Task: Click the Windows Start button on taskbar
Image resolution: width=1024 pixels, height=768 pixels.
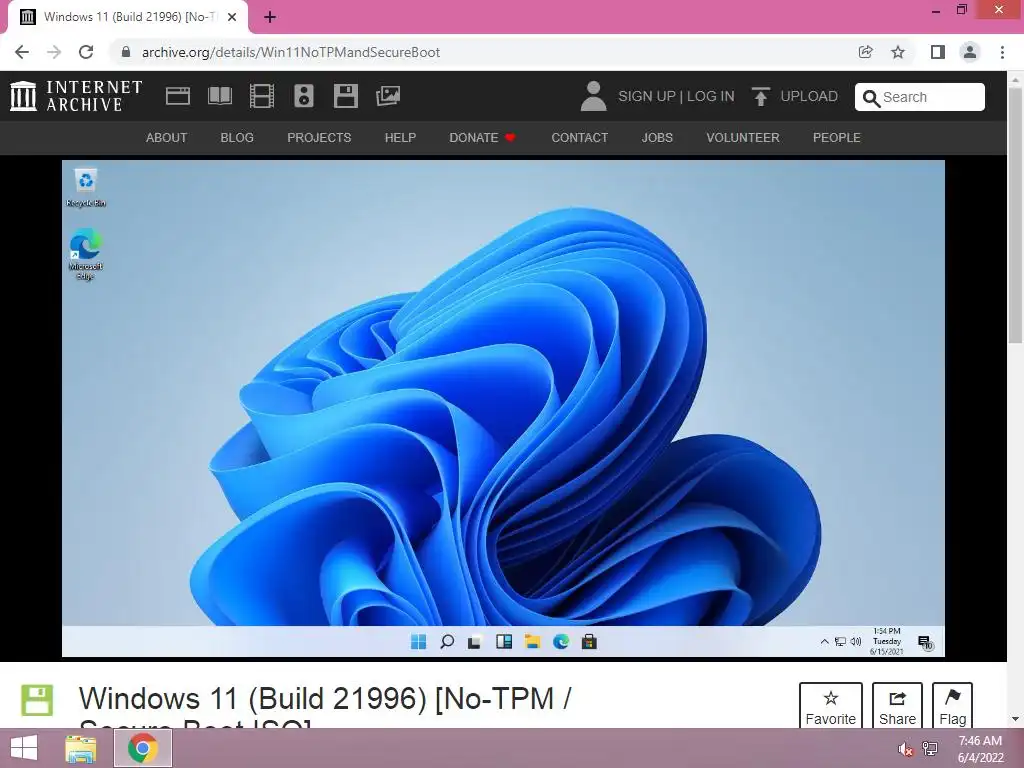Action: coord(24,748)
